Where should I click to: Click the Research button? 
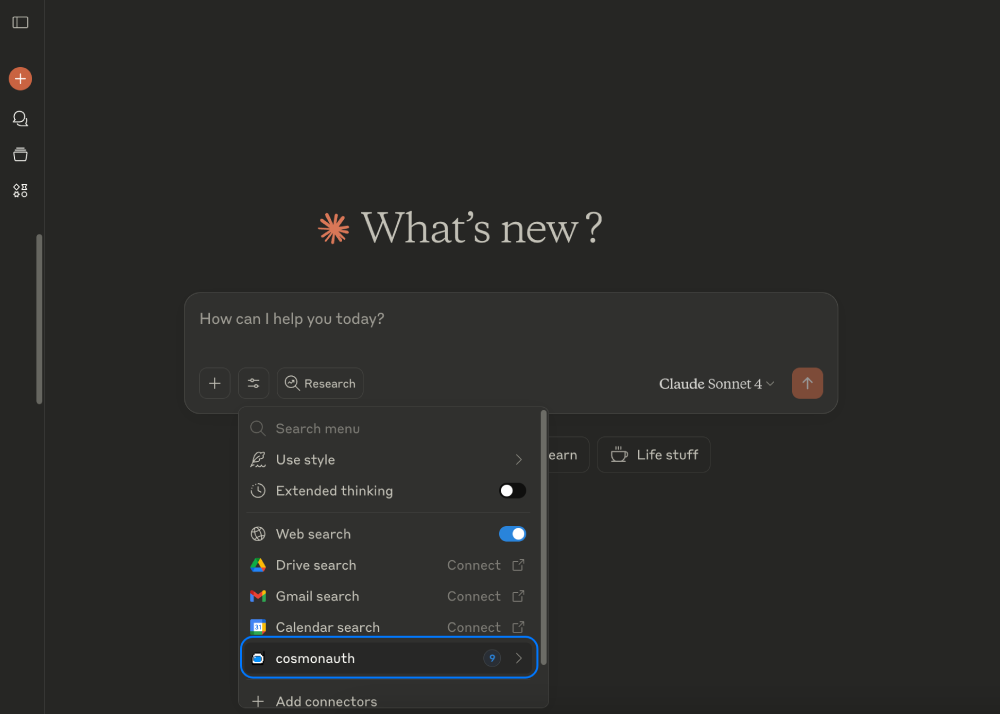pos(320,383)
